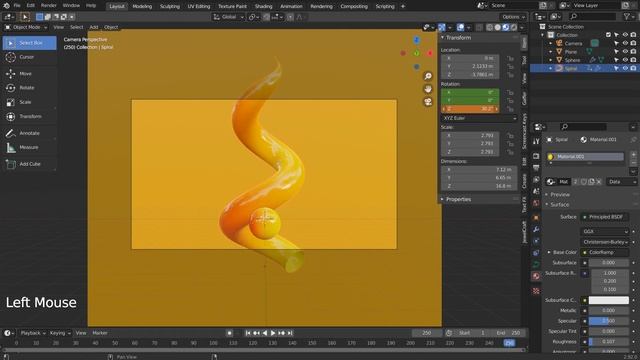Screen dimensions: 640x360
Task: Hide the Camera object in outliner
Action: point(625,43)
